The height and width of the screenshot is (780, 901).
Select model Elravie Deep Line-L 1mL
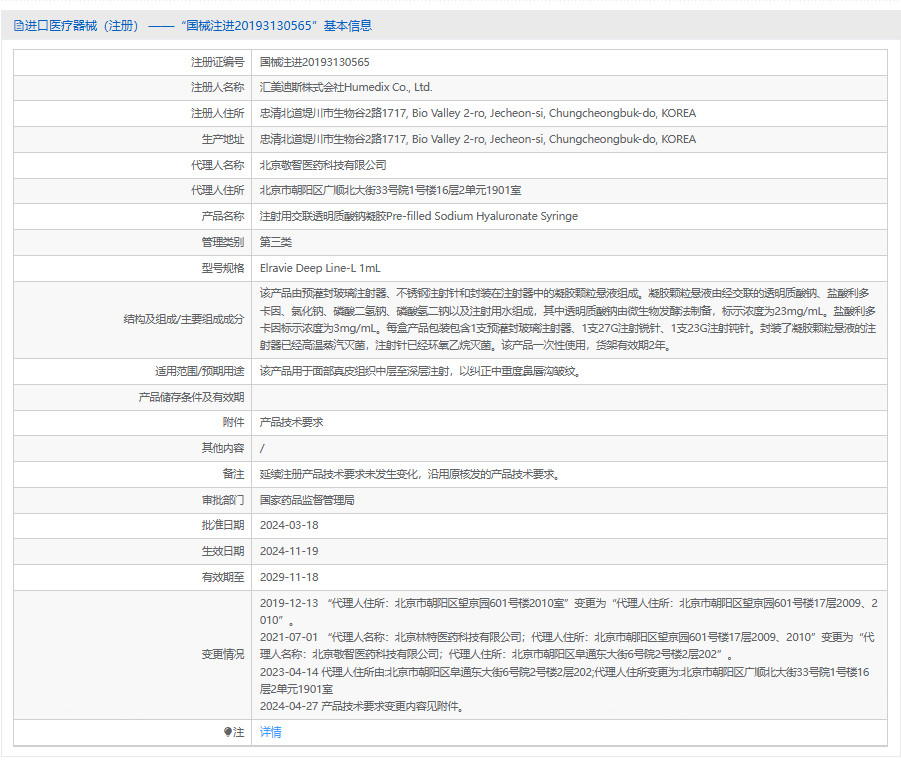320,268
